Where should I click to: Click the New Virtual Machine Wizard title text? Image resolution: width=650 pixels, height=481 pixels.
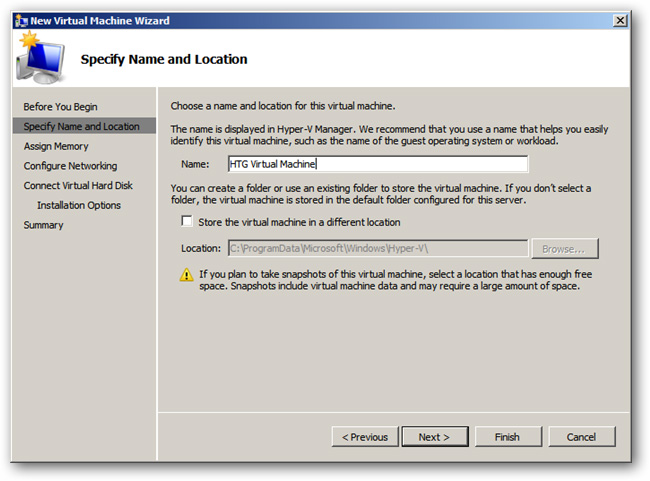100,21
